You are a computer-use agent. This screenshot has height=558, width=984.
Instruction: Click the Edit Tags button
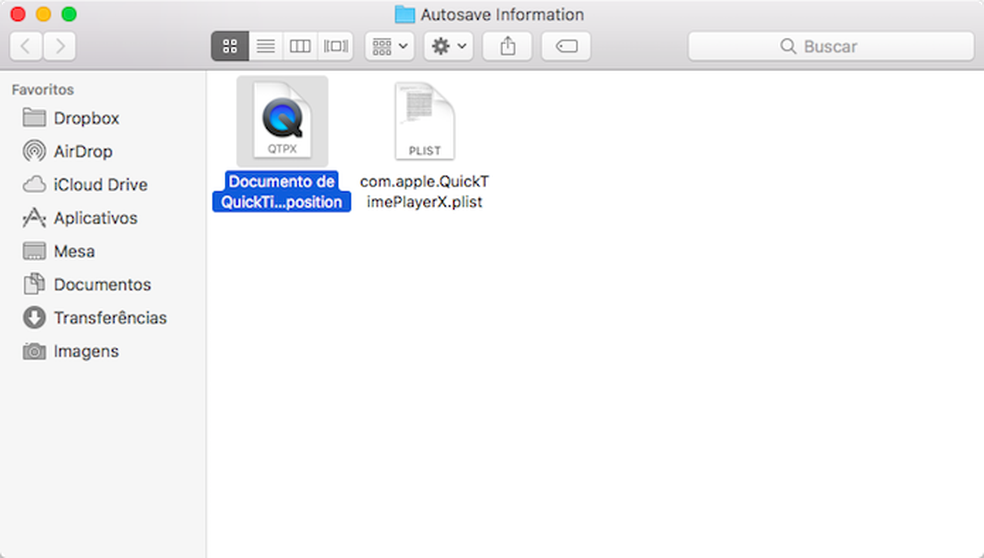point(566,46)
